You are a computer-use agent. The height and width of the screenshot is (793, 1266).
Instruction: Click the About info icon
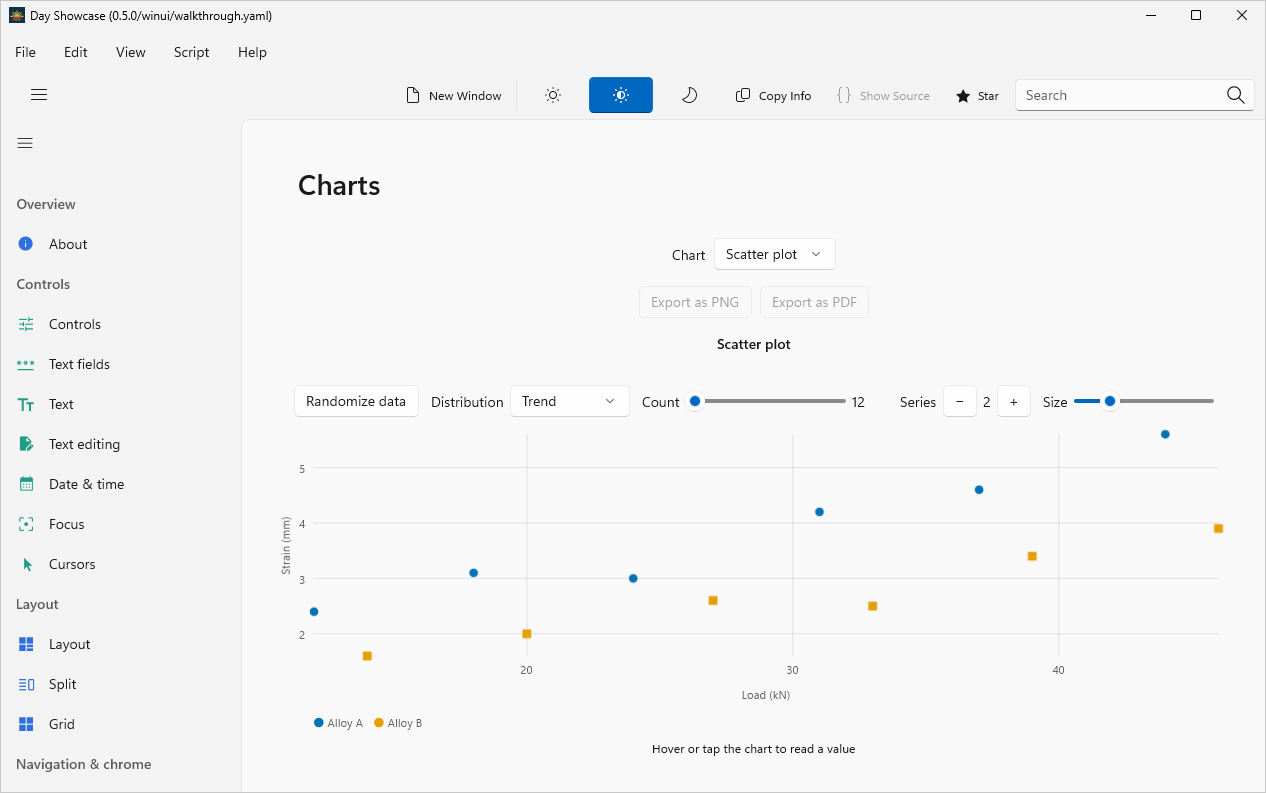pos(26,244)
